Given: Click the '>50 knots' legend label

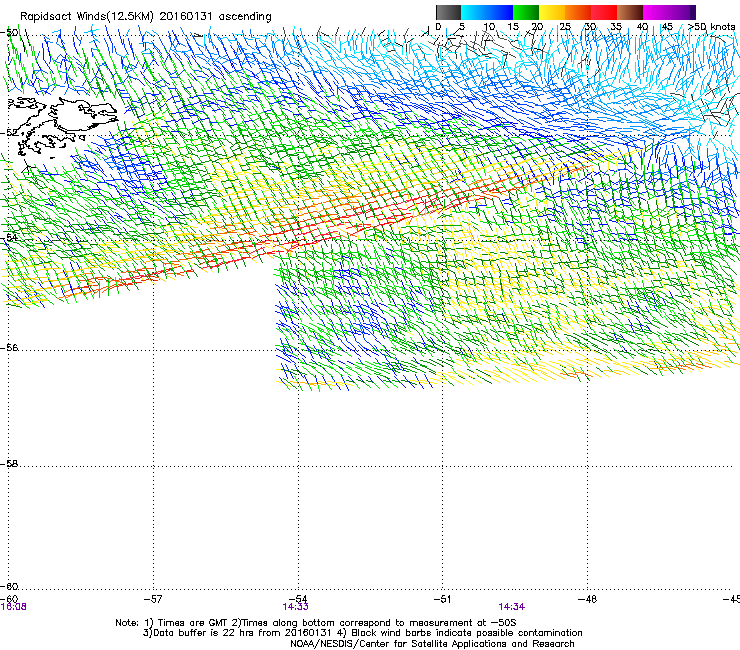Looking at the screenshot, I should [711, 26].
